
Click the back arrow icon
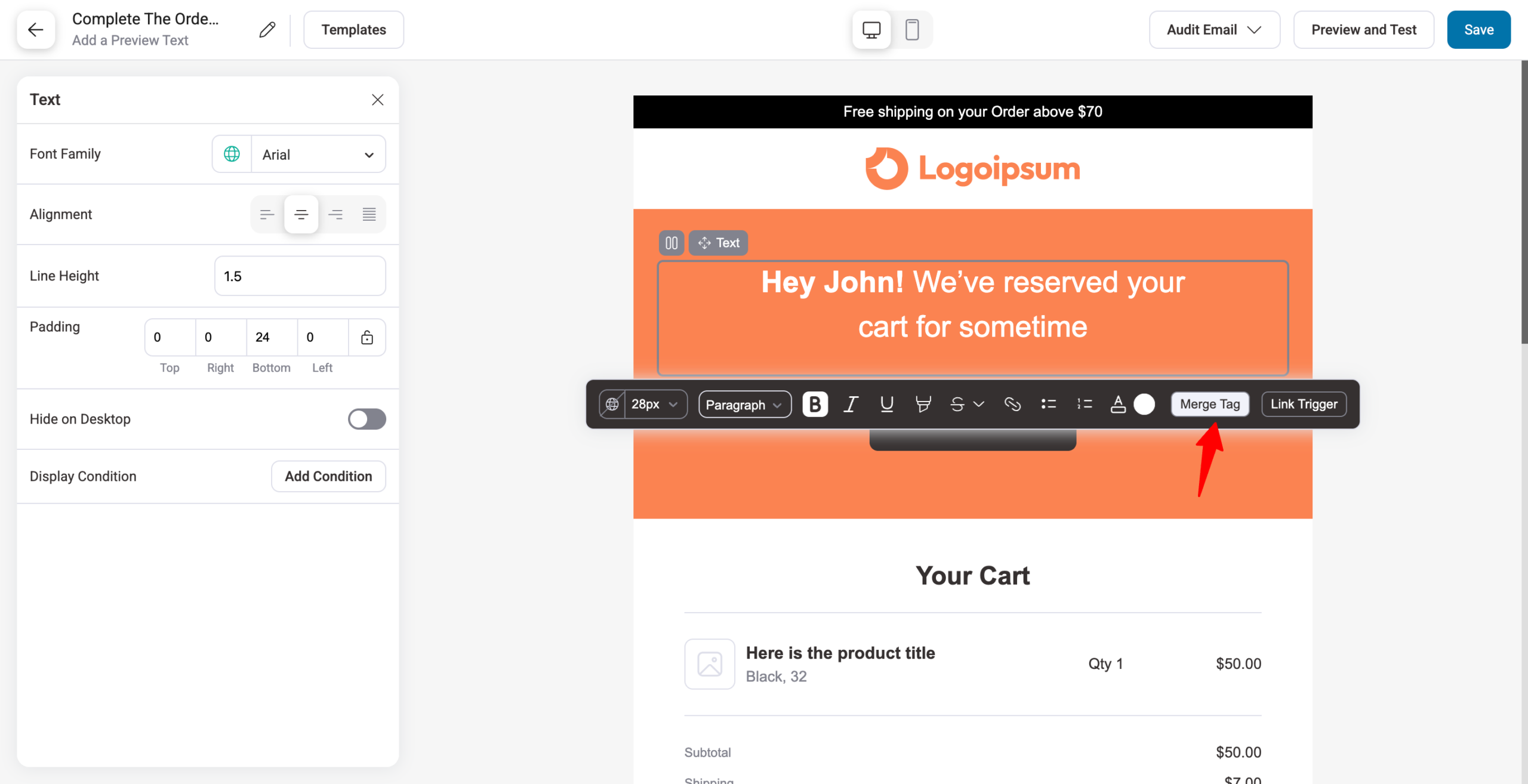coord(36,29)
